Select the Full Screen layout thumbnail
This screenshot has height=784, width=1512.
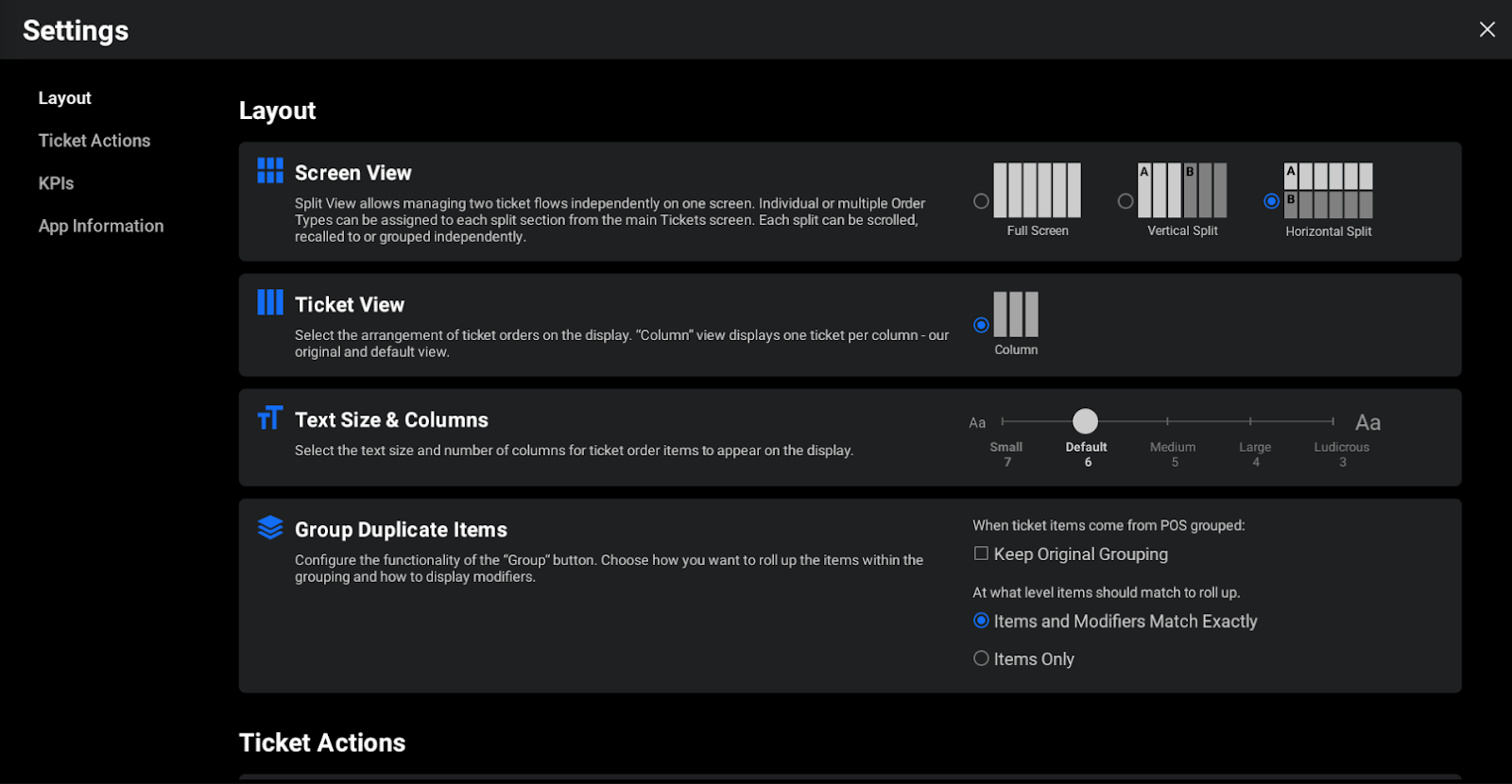[1037, 190]
